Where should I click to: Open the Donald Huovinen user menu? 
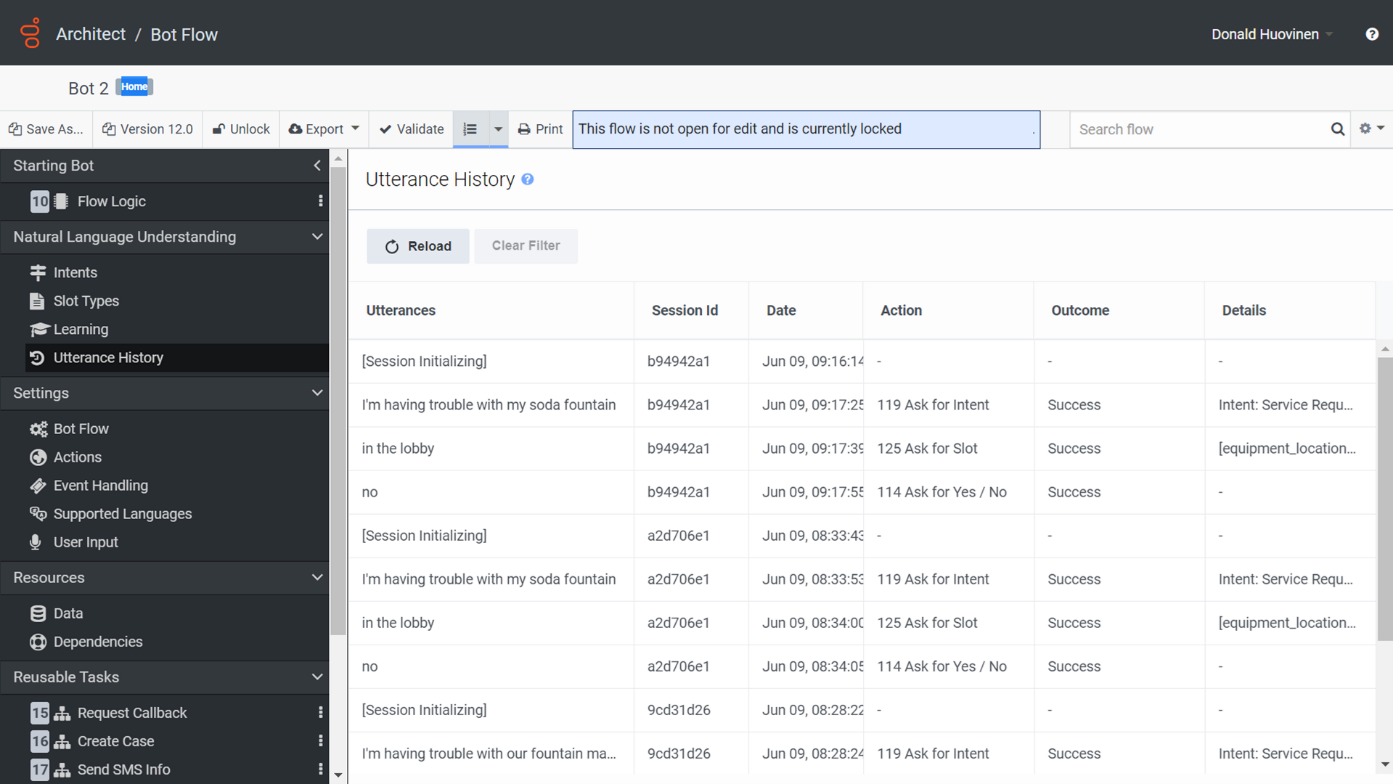pyautogui.click(x=1271, y=34)
